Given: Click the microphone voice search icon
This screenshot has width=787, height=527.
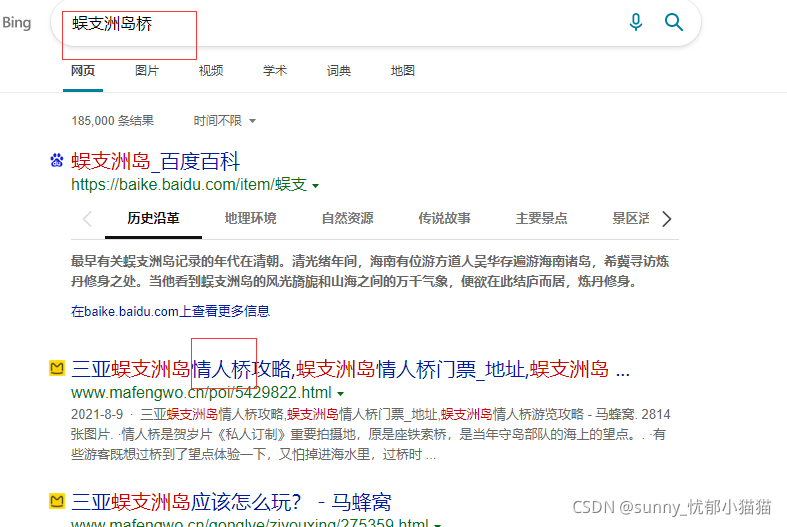Looking at the screenshot, I should [x=635, y=23].
